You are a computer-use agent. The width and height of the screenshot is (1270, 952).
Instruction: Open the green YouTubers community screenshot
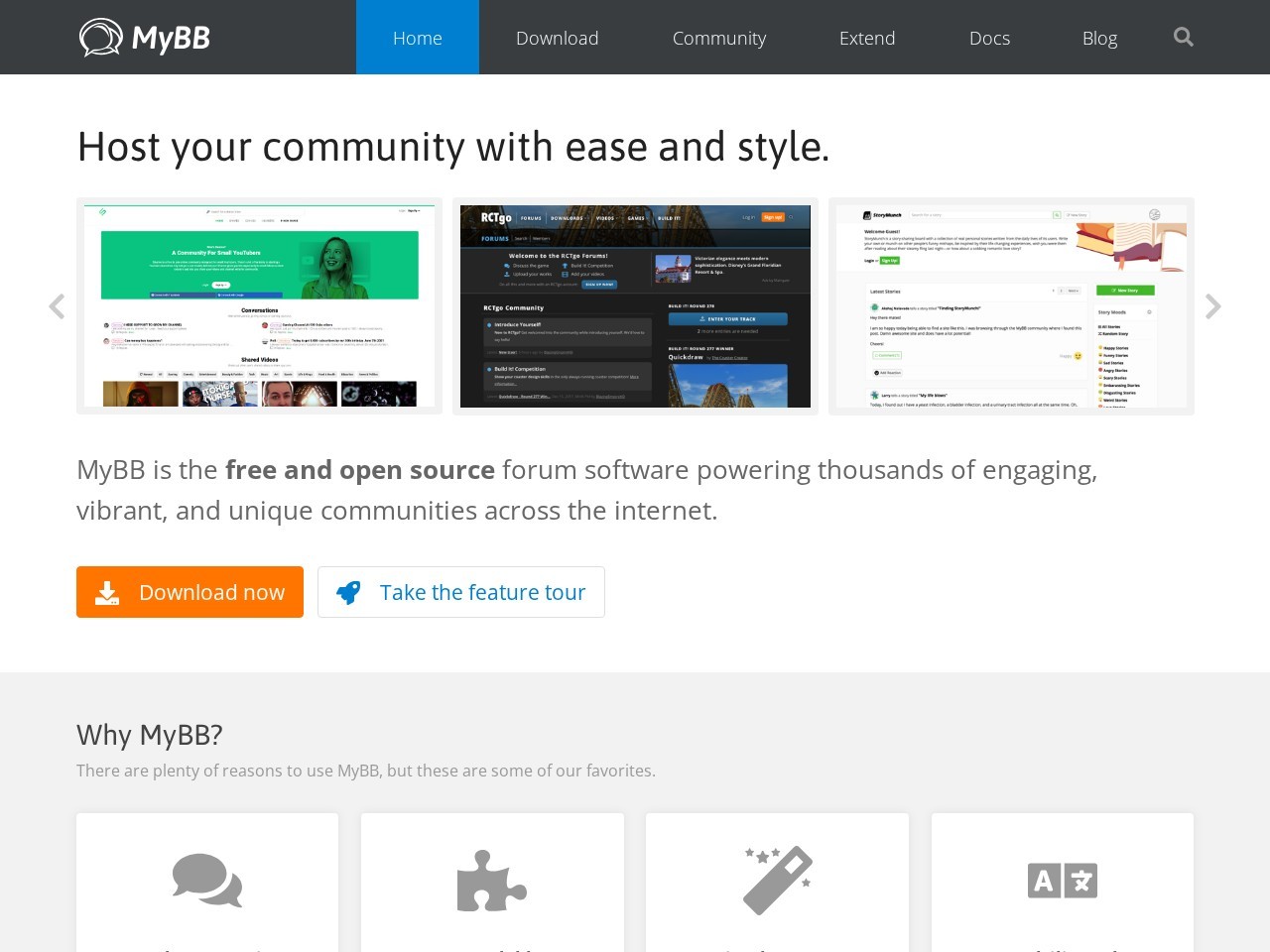[x=259, y=306]
